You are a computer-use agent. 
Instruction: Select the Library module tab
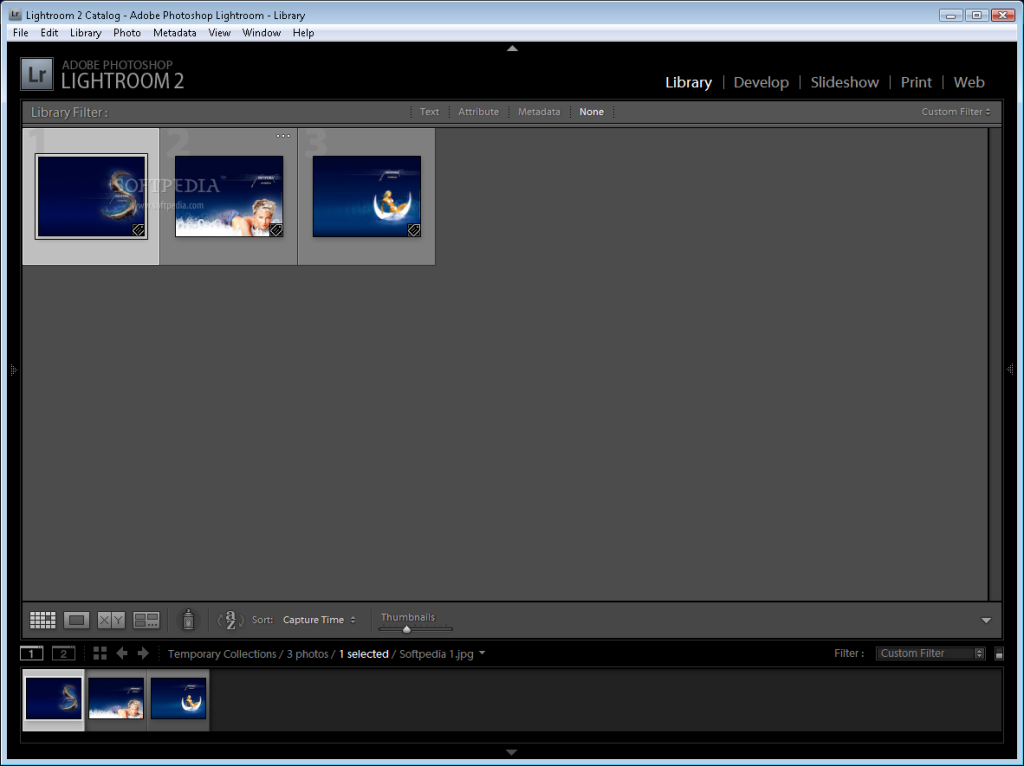(x=688, y=82)
